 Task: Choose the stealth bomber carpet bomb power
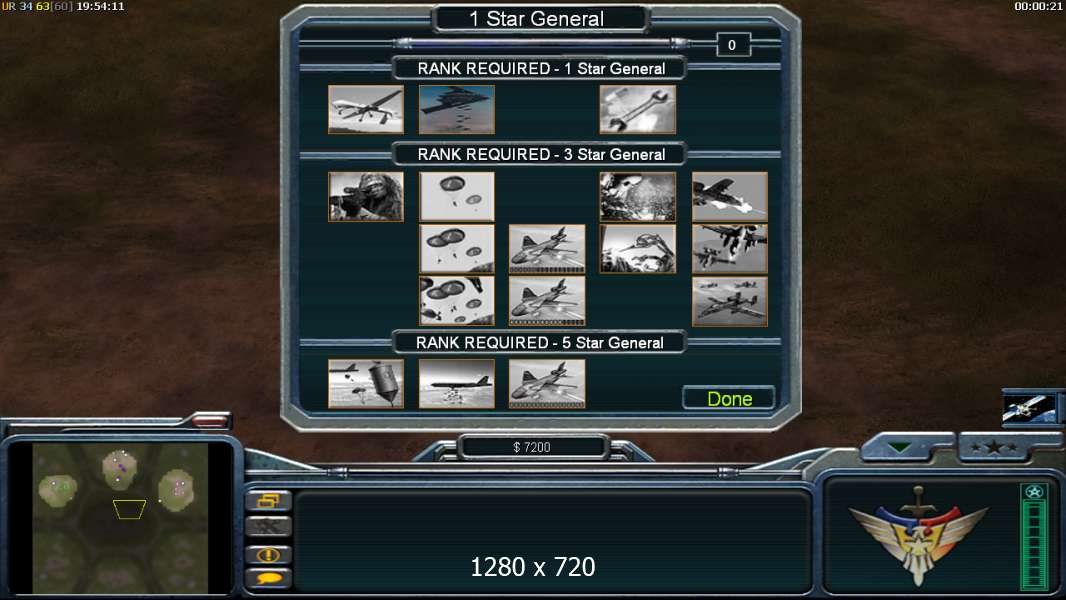(457, 109)
